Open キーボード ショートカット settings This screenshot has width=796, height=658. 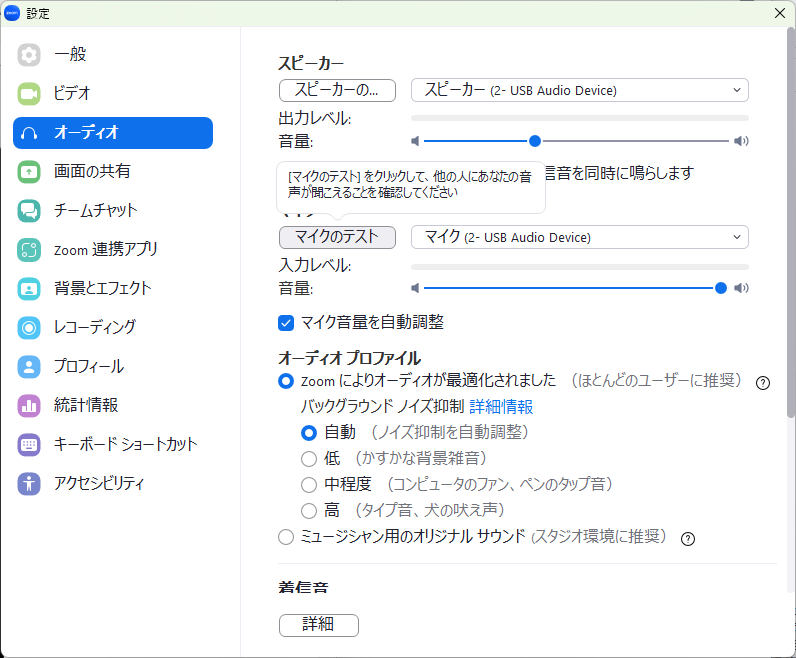[113, 445]
